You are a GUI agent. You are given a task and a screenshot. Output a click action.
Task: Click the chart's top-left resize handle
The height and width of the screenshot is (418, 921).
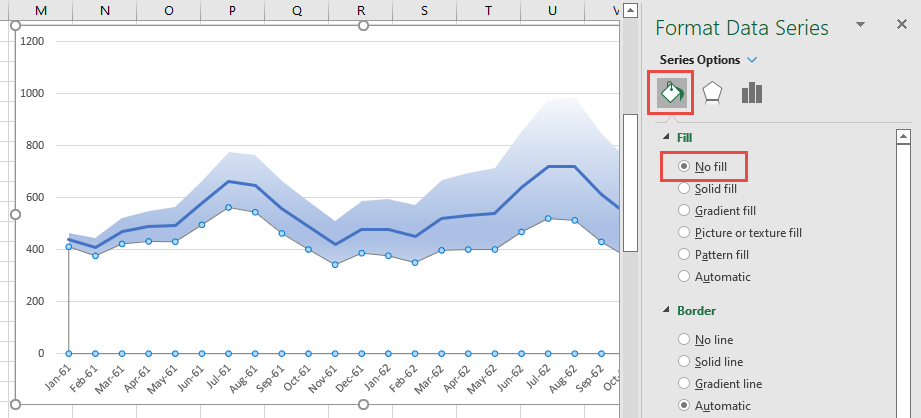16,25
